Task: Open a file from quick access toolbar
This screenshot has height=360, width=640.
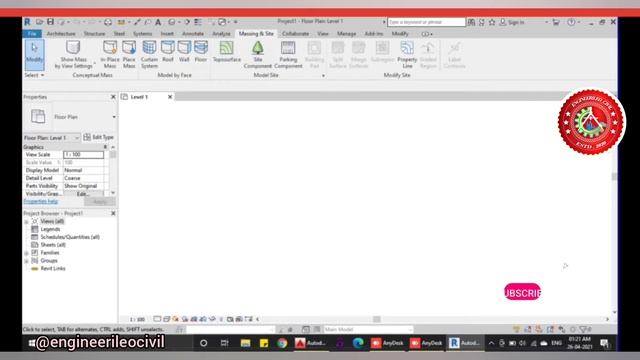Action: tap(40, 22)
